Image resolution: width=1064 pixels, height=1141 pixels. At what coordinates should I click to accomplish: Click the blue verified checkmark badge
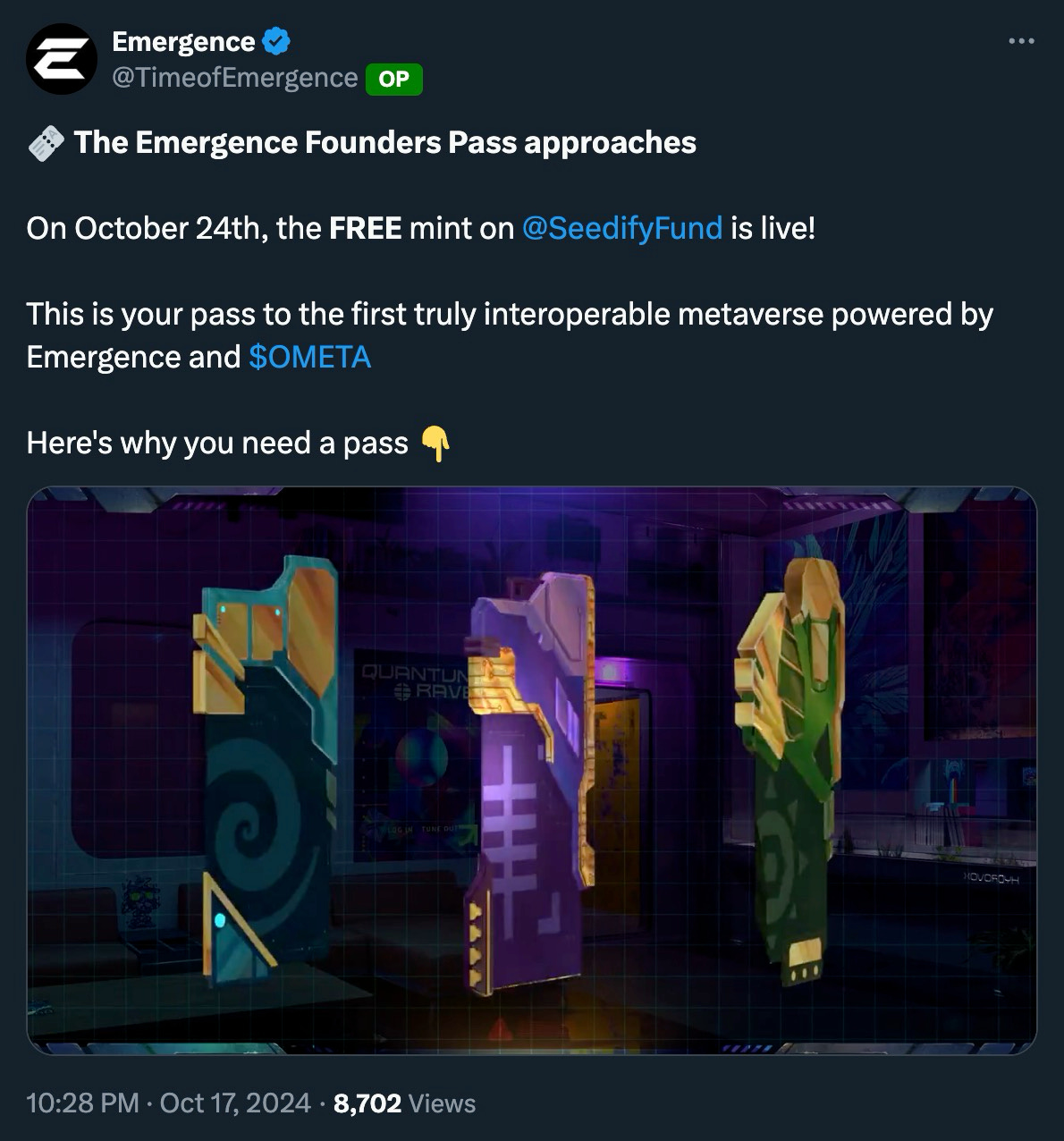(275, 41)
